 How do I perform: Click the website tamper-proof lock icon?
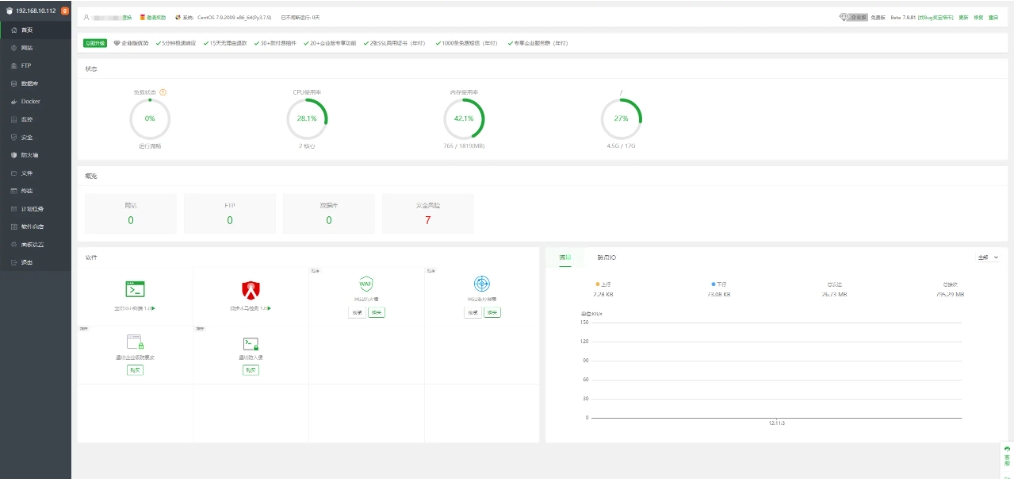(135, 343)
